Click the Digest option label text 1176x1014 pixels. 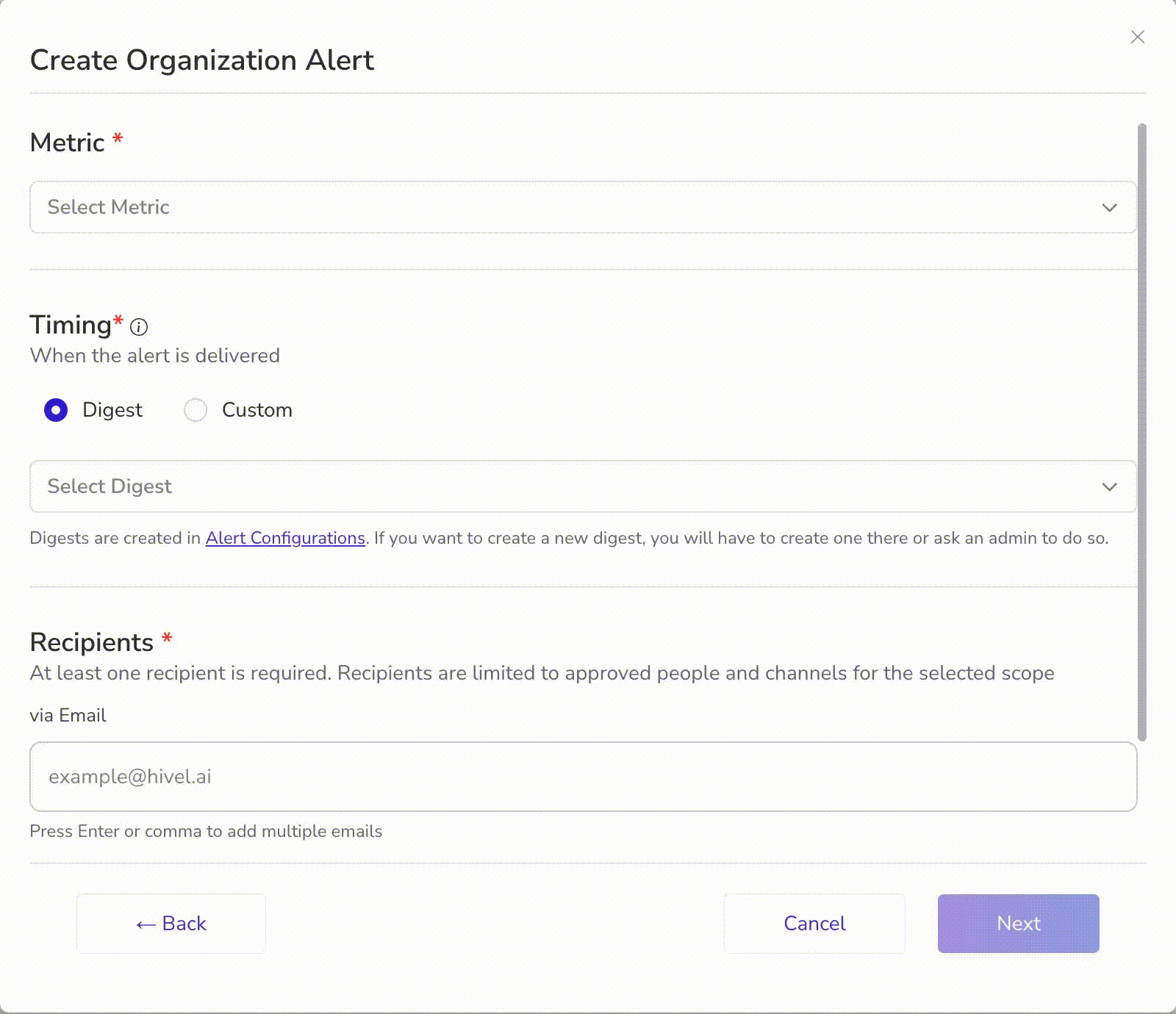pos(112,410)
